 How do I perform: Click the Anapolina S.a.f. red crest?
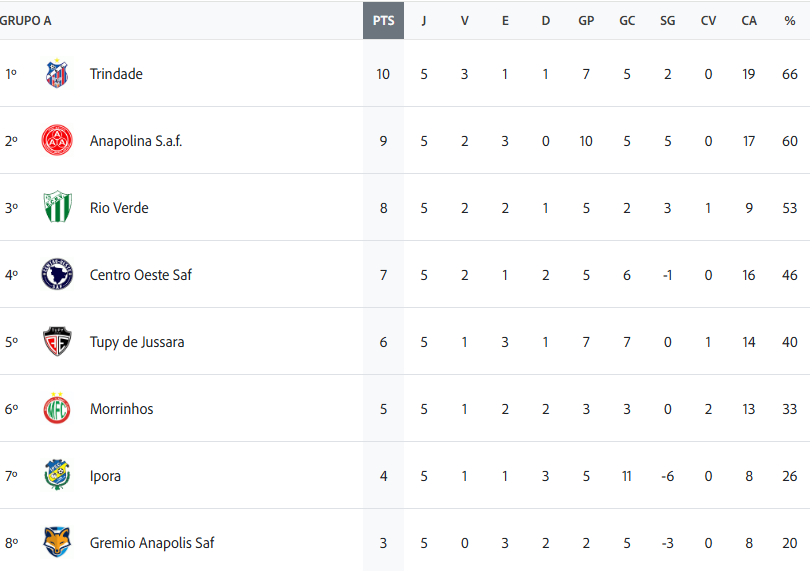coord(57,141)
